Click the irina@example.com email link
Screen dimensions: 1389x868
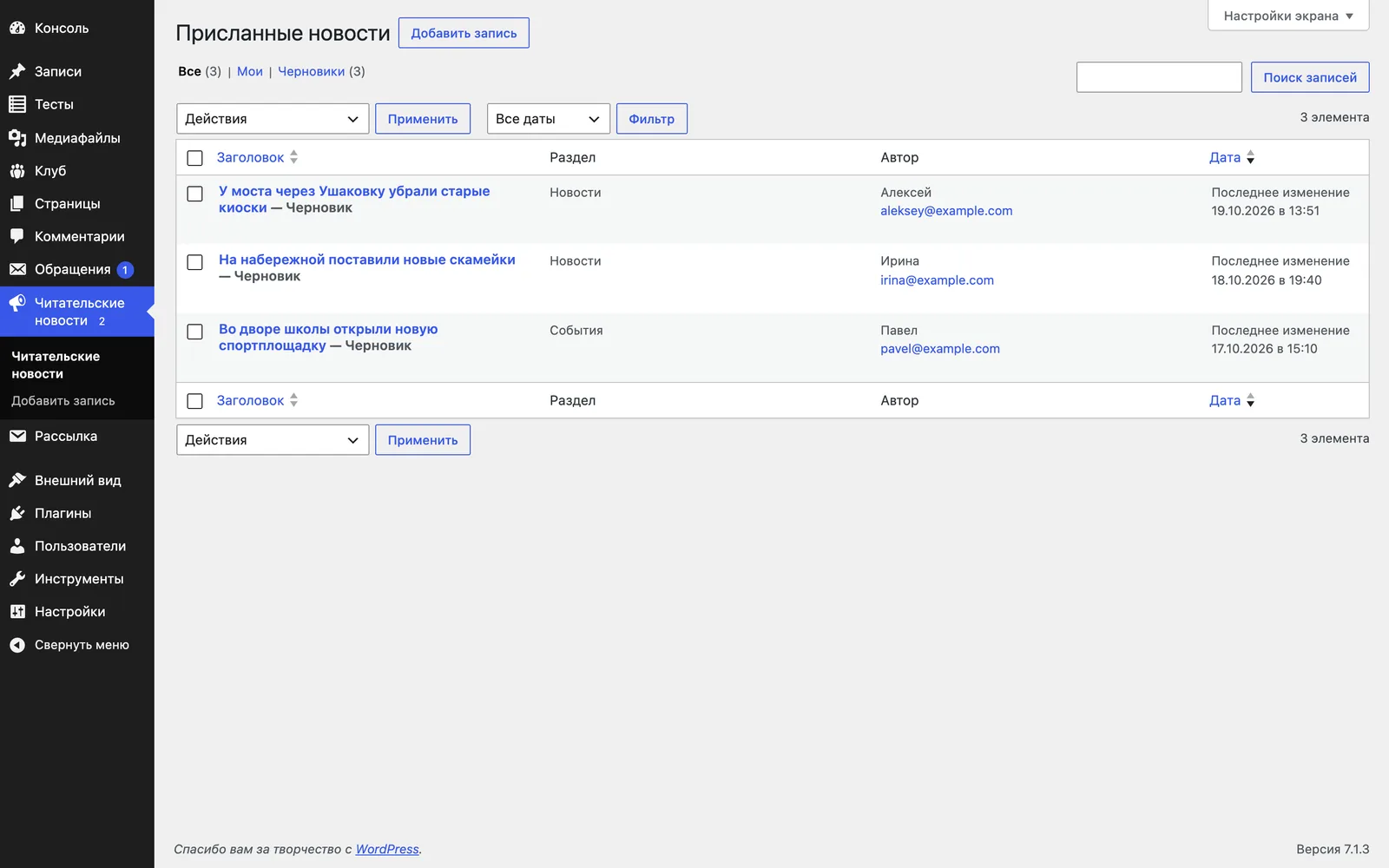click(x=937, y=280)
